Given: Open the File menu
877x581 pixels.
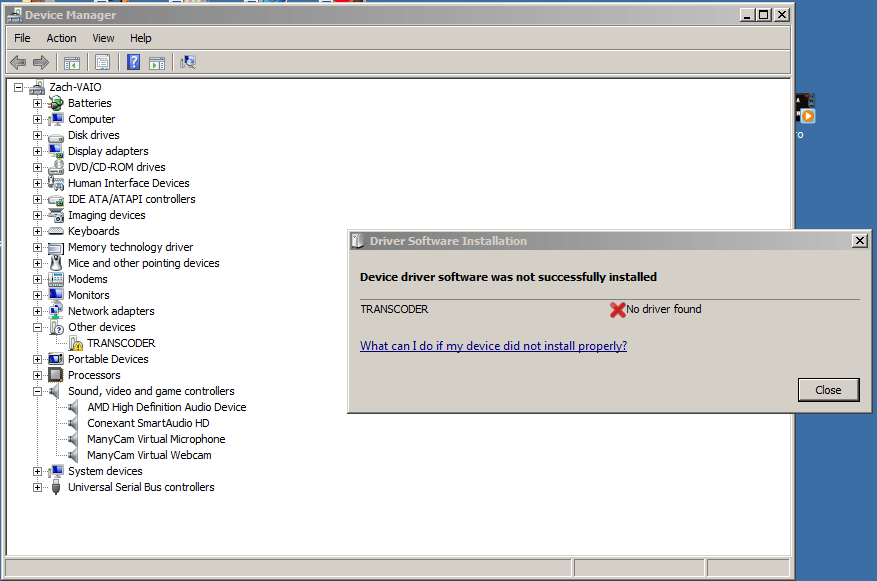Looking at the screenshot, I should point(22,38).
